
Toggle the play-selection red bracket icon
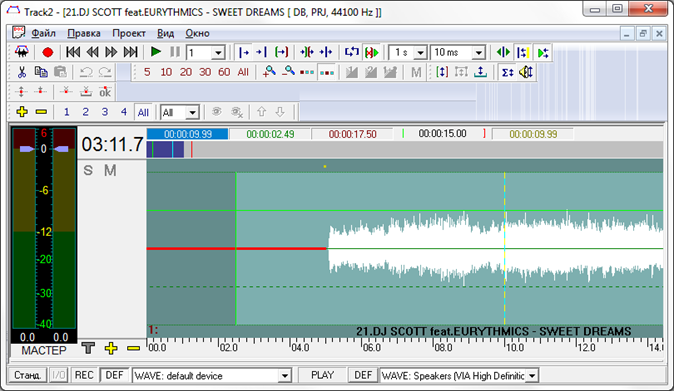click(372, 52)
